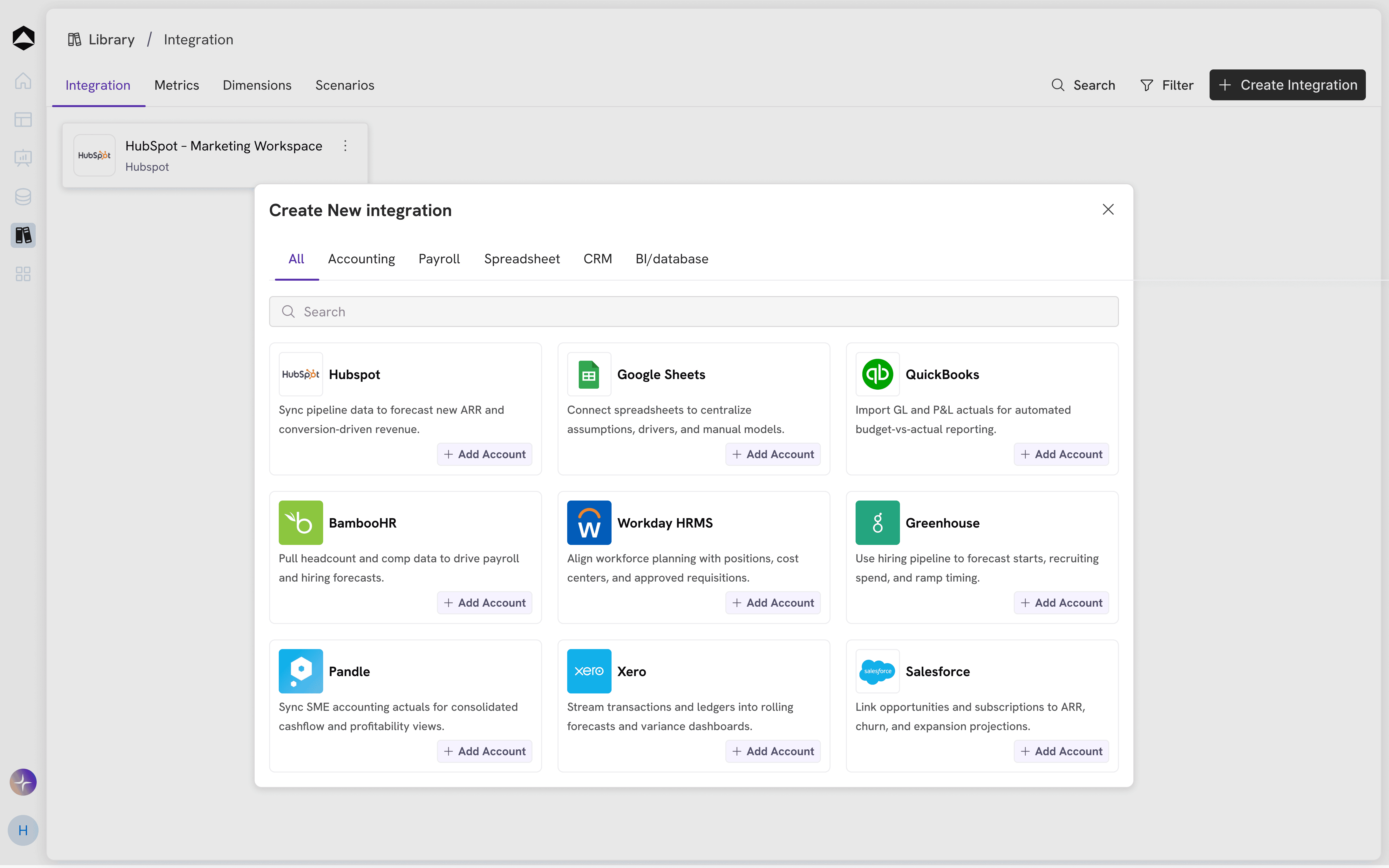Click the AI sparkle assistant icon
Viewport: 1389px width, 868px height.
point(23,782)
